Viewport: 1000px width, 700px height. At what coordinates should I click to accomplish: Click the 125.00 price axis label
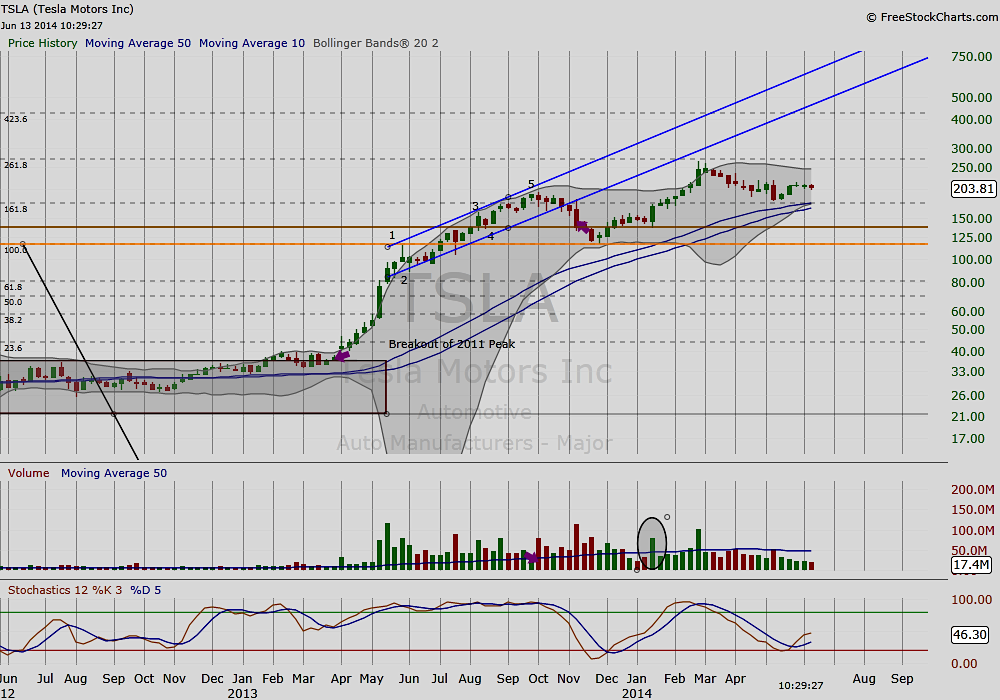click(971, 238)
